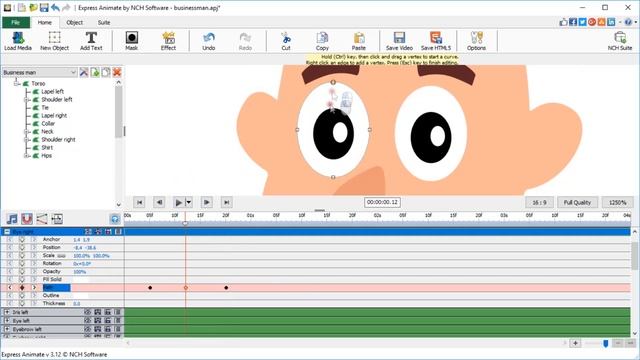Select the Tie item in tree
This screenshot has height=360, width=640.
click(x=45, y=107)
